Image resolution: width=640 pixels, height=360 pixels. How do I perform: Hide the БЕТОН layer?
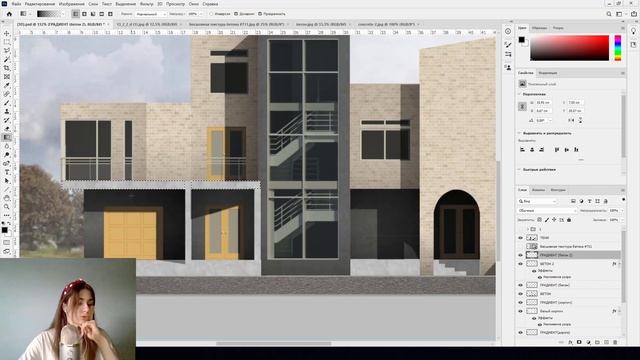click(520, 293)
